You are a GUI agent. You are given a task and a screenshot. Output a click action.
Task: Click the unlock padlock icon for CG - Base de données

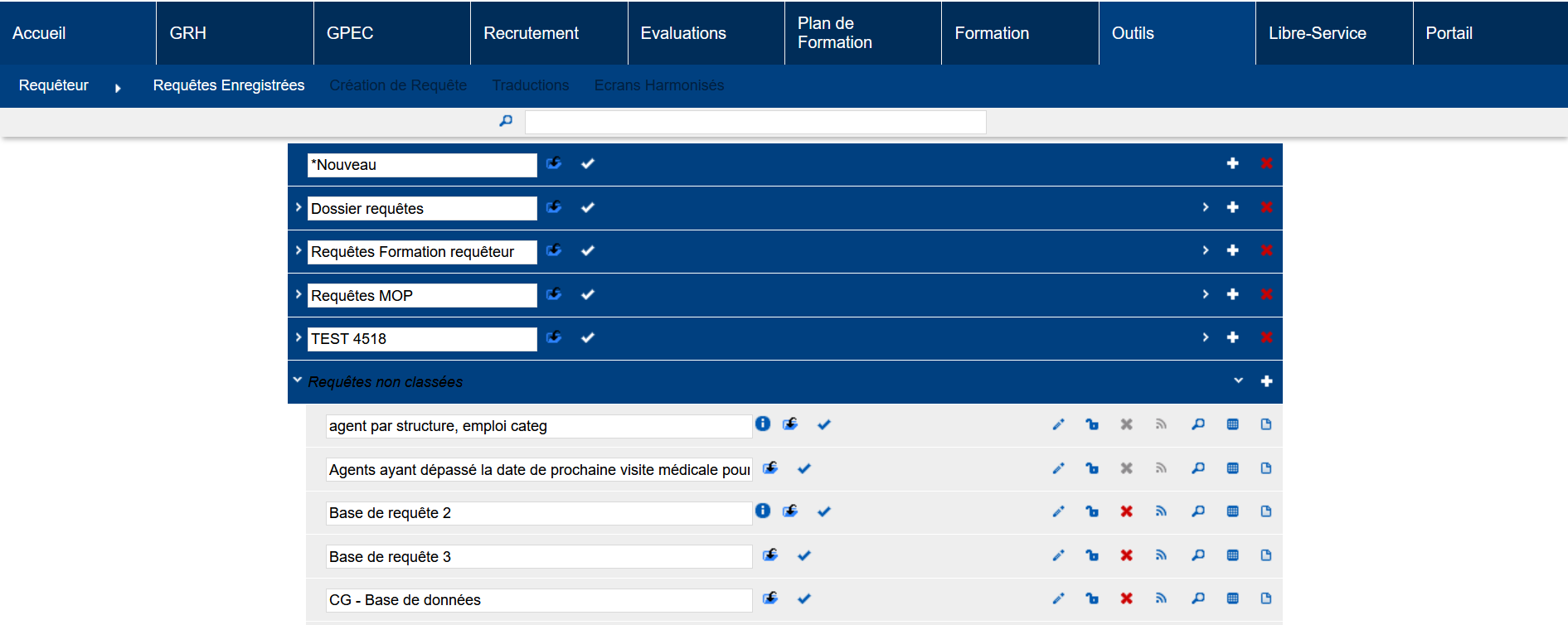pos(1092,598)
